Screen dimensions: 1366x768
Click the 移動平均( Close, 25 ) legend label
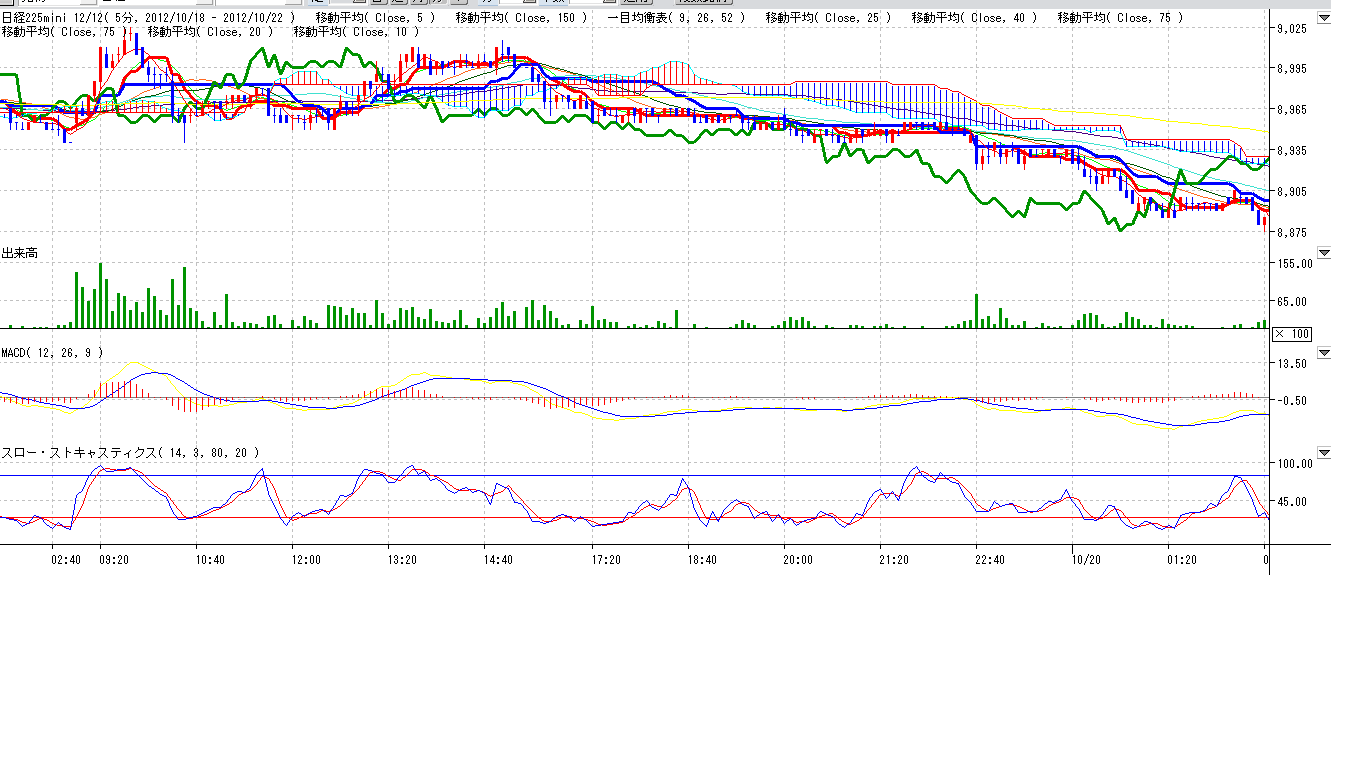828,18
